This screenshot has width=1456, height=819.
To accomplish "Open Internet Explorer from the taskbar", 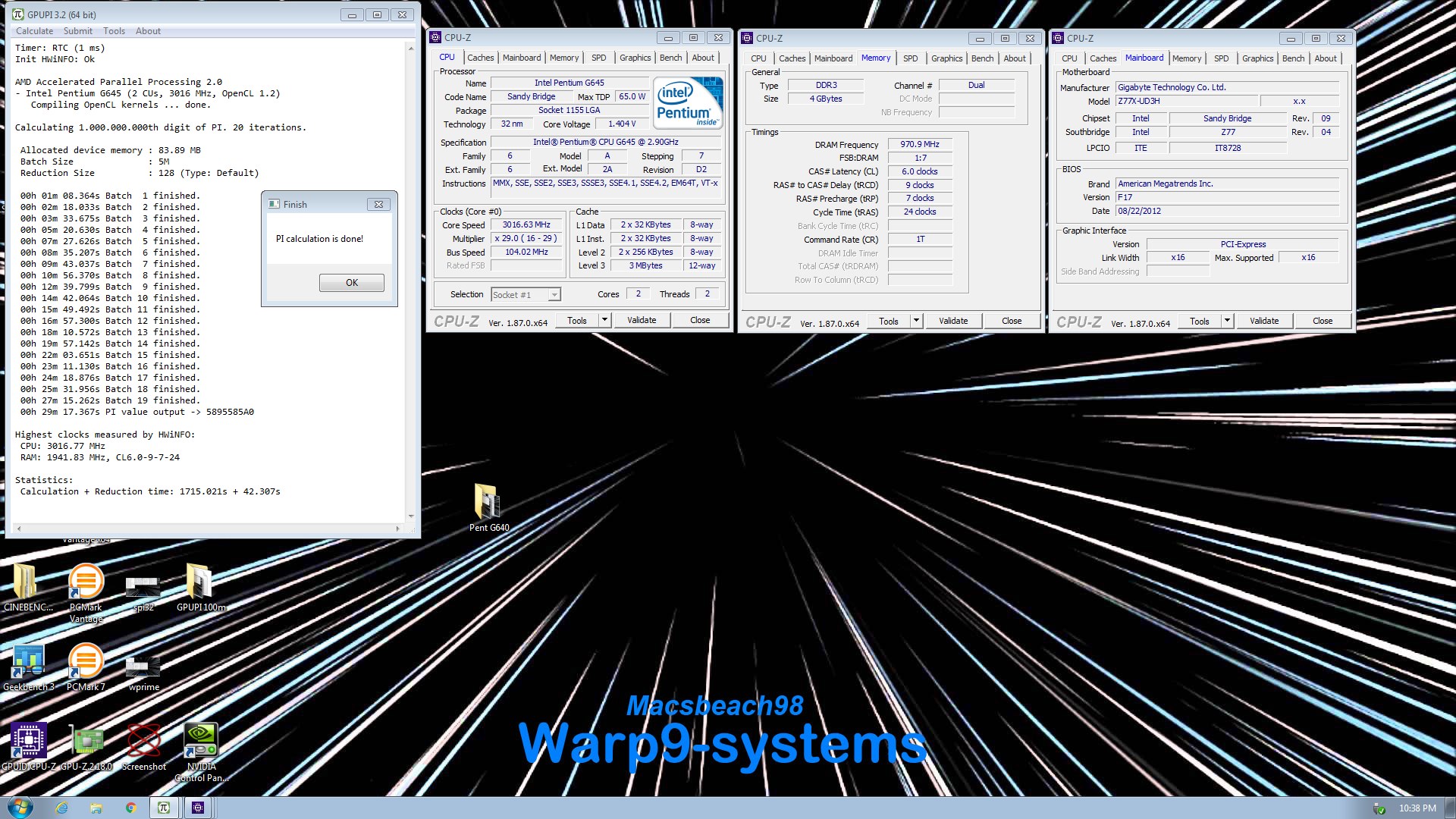I will 61,808.
